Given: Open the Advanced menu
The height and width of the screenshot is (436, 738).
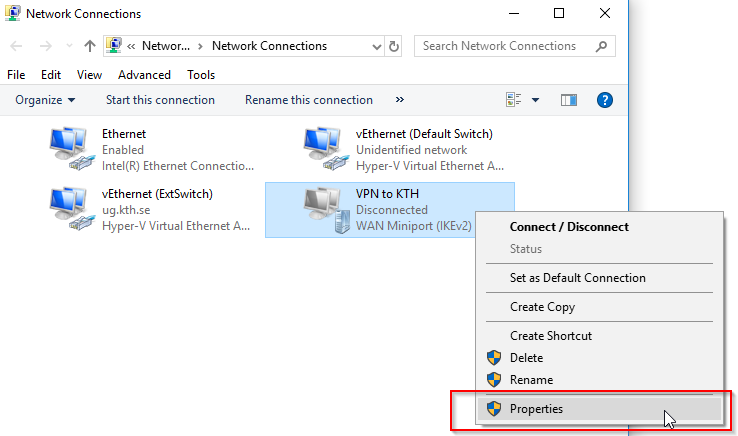Looking at the screenshot, I should 144,75.
